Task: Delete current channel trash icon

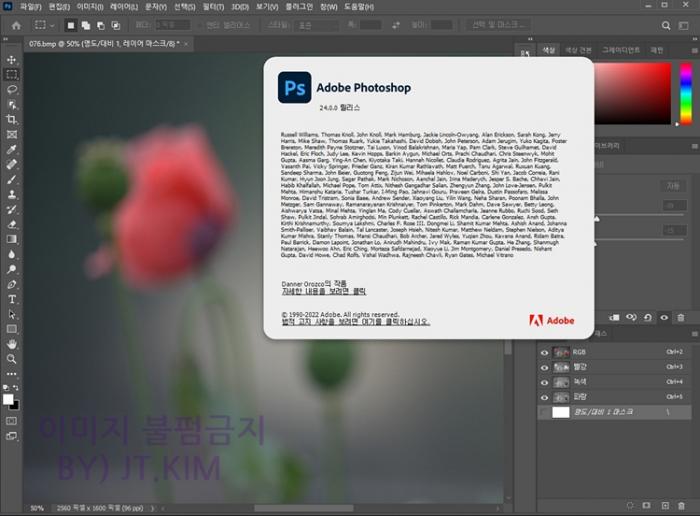Action: (682, 505)
